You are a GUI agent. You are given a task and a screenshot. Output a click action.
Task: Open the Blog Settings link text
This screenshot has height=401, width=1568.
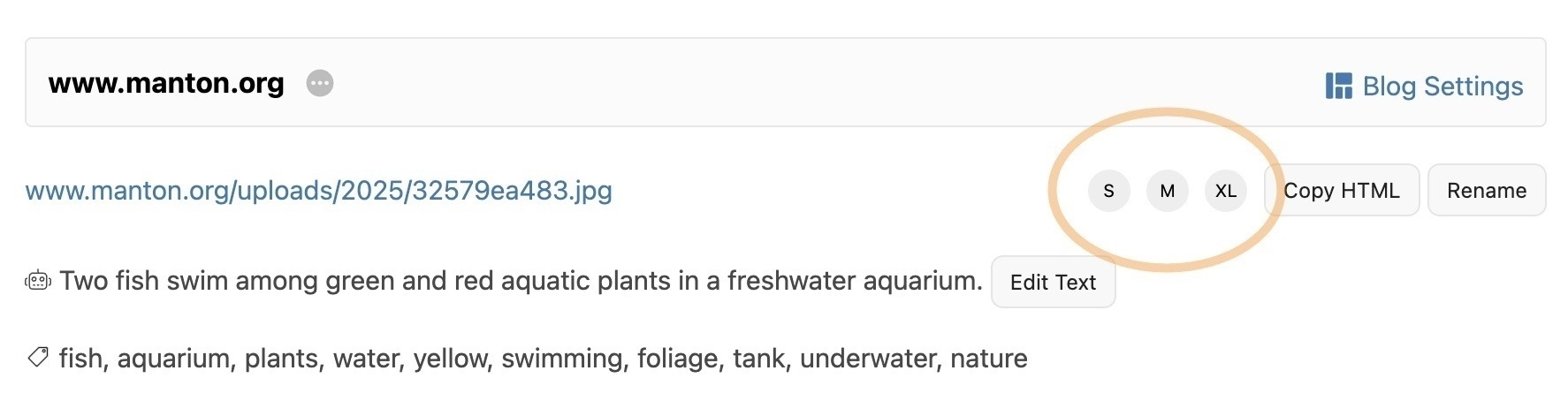pos(1442,86)
